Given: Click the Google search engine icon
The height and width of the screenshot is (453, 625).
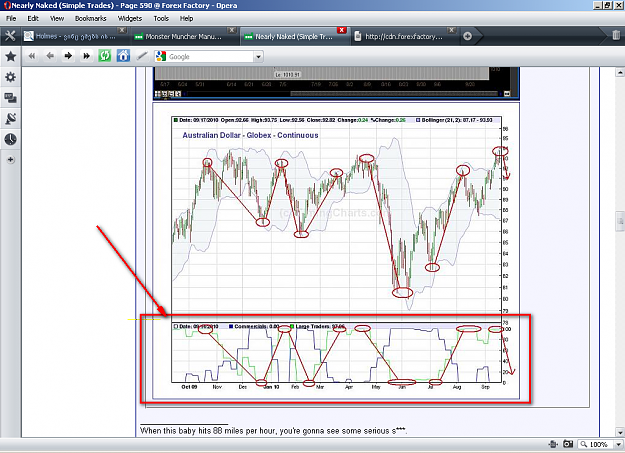Looking at the screenshot, I should tap(161, 56).
